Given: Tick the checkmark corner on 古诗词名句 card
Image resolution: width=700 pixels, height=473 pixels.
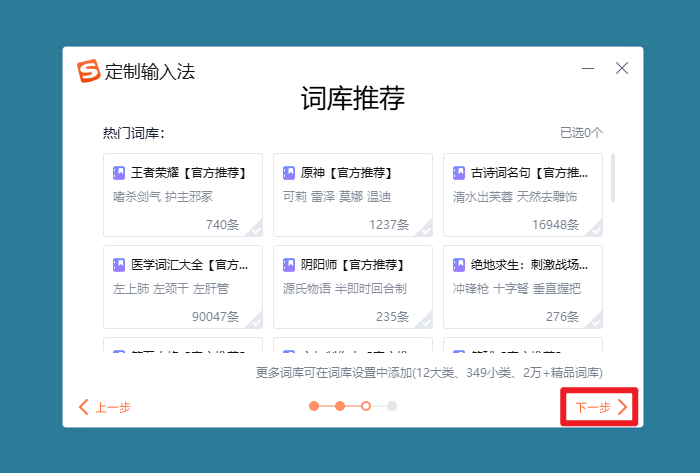Looking at the screenshot, I should pyautogui.click(x=596, y=229).
